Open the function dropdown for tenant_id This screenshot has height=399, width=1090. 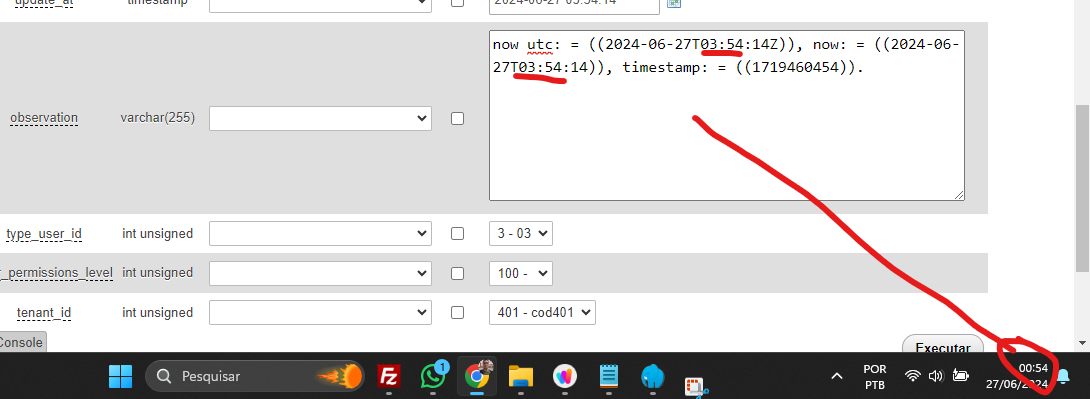(x=320, y=312)
